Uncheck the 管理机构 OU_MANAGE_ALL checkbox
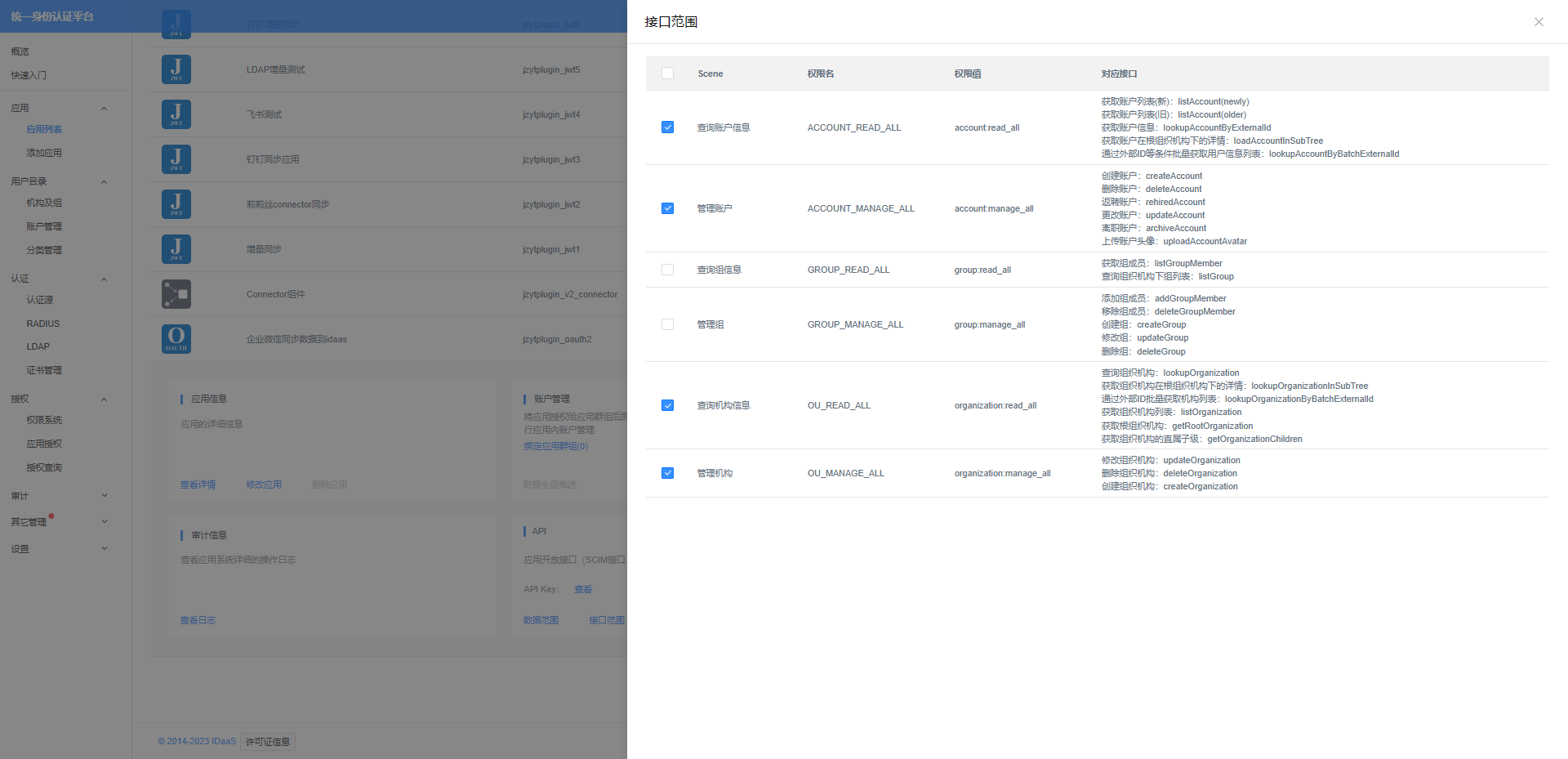1568x759 pixels. pos(667,473)
